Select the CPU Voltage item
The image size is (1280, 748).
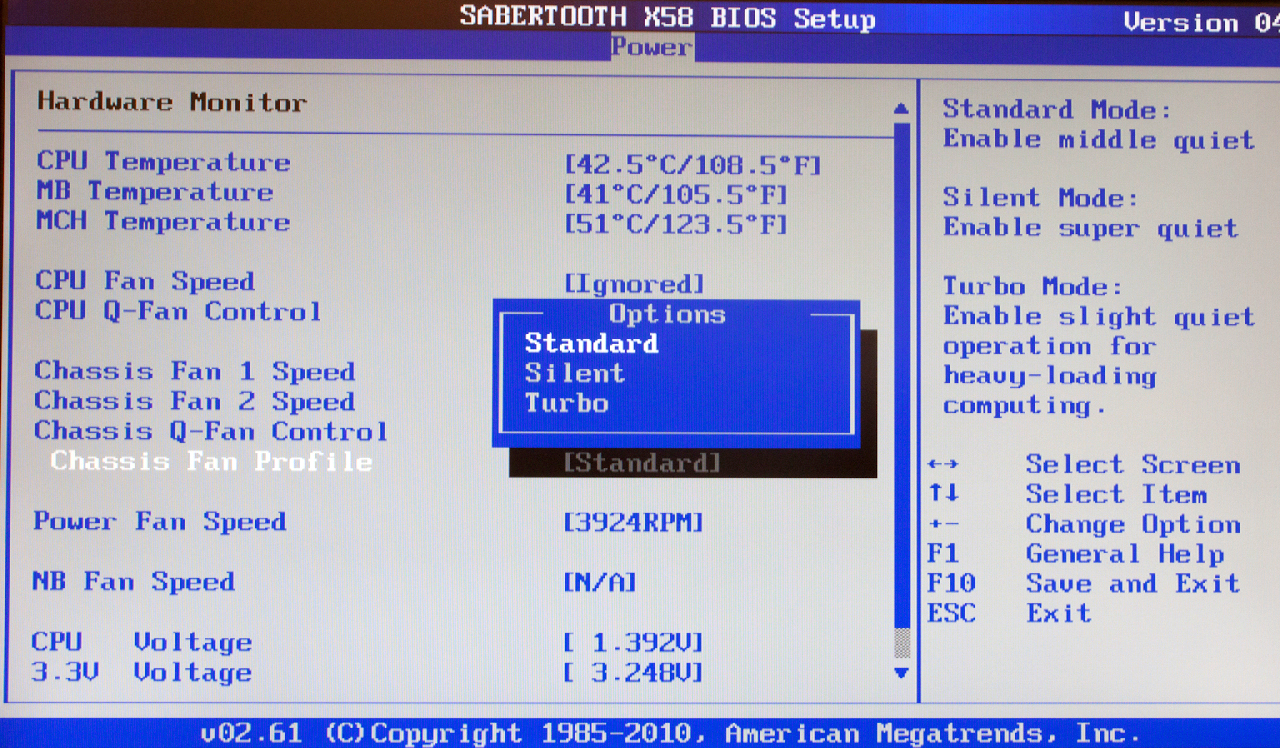pyautogui.click(x=142, y=641)
